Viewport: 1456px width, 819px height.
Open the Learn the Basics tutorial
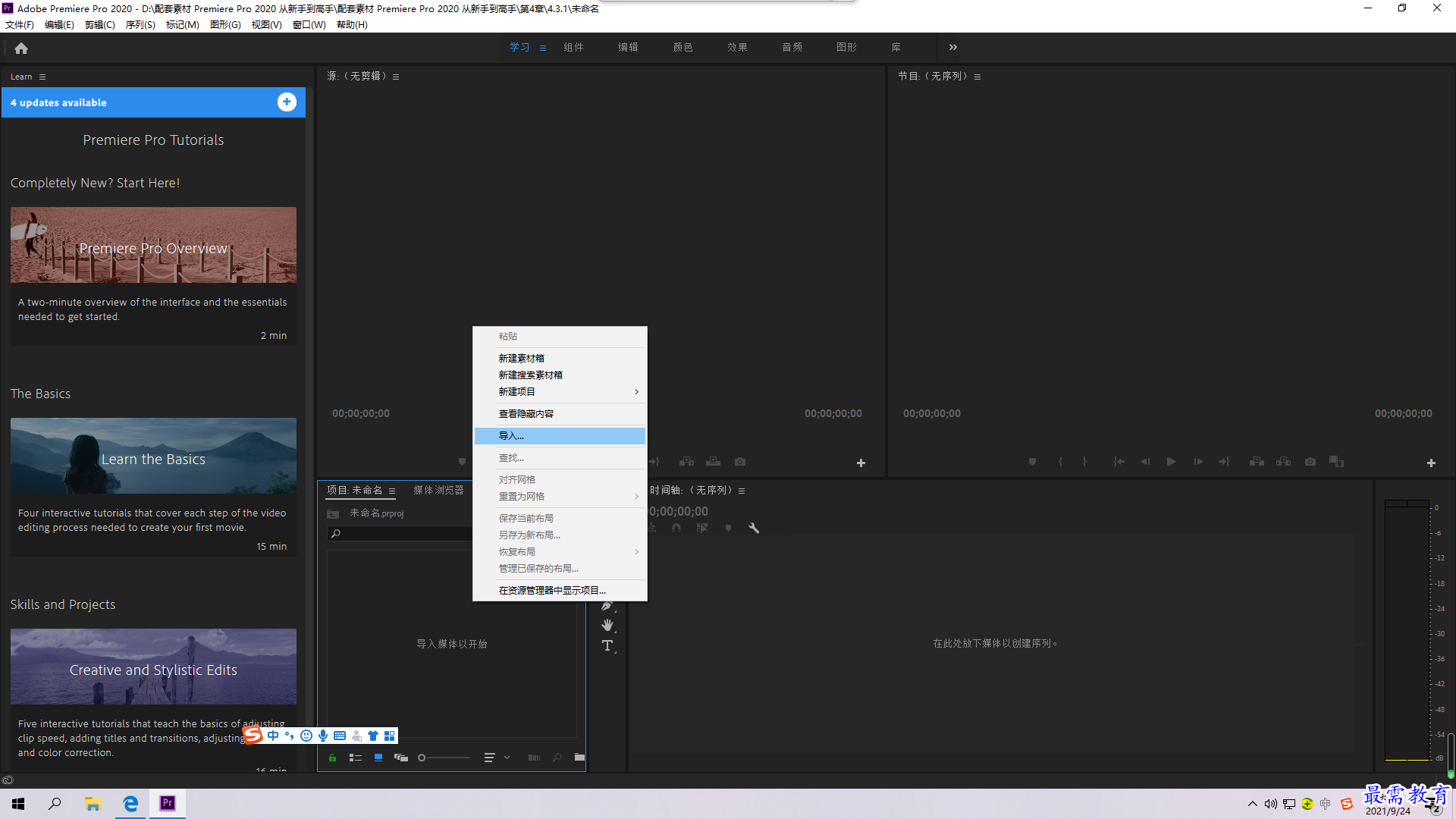[x=153, y=456]
